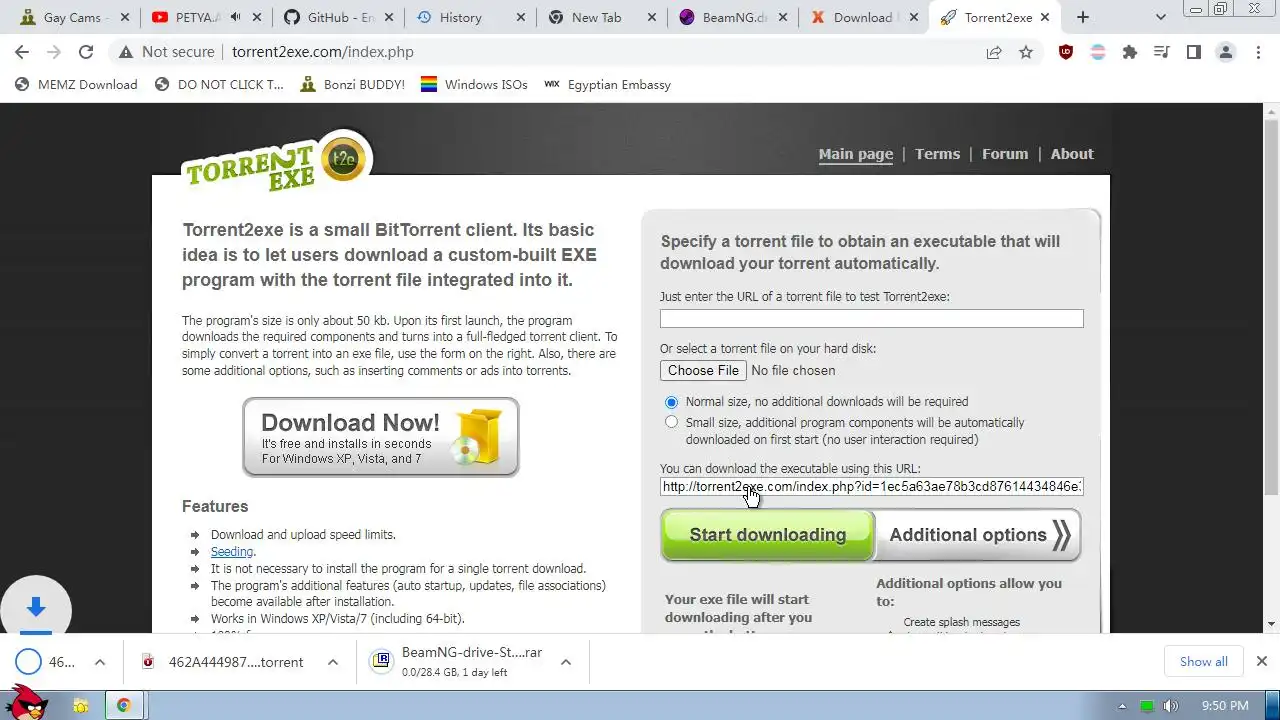Viewport: 1280px width, 720px height.
Task: Open the Forum nav link
Action: tap(1005, 154)
